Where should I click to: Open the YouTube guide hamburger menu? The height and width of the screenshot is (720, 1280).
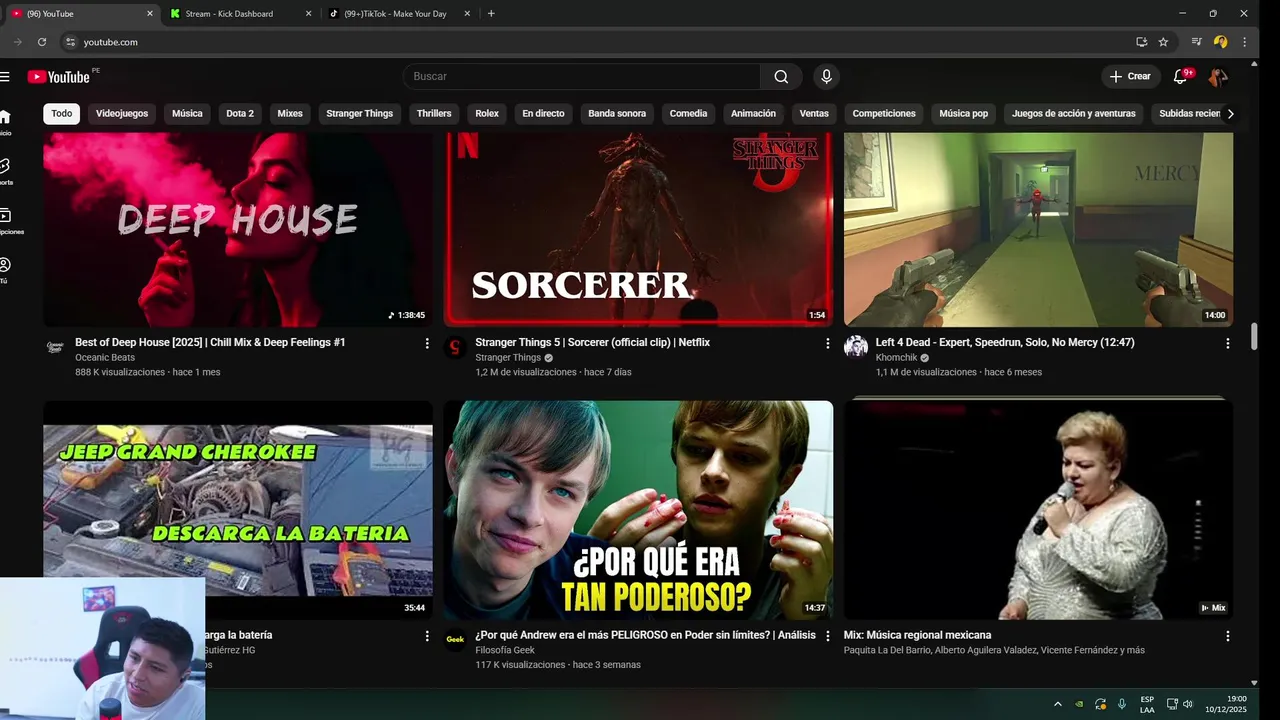pyautogui.click(x=5, y=77)
